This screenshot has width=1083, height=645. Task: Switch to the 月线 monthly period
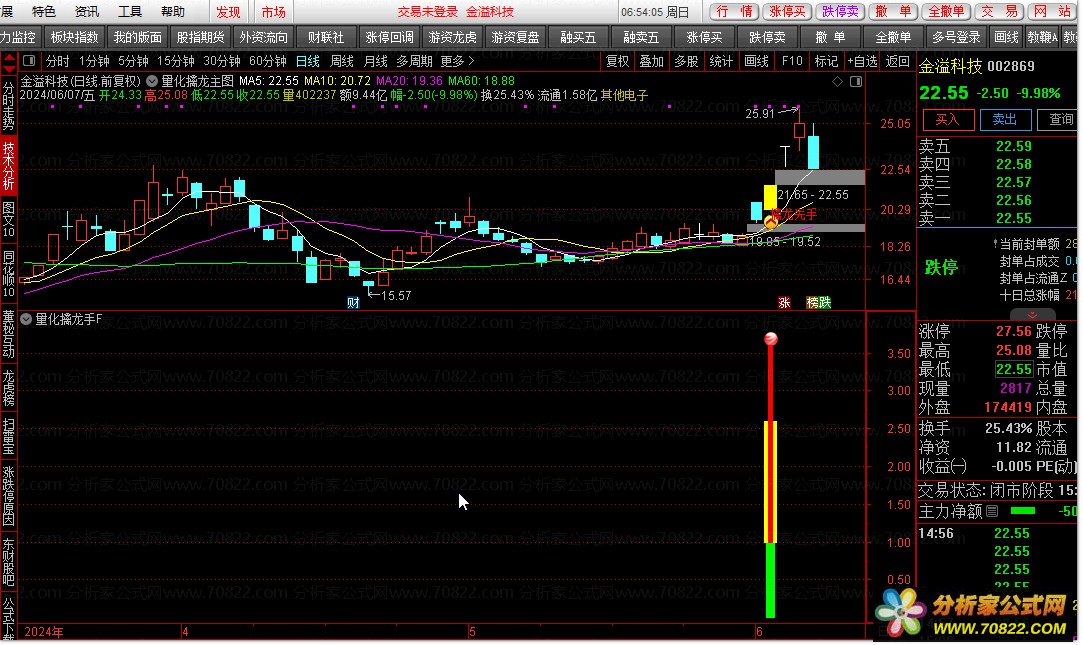[x=375, y=61]
